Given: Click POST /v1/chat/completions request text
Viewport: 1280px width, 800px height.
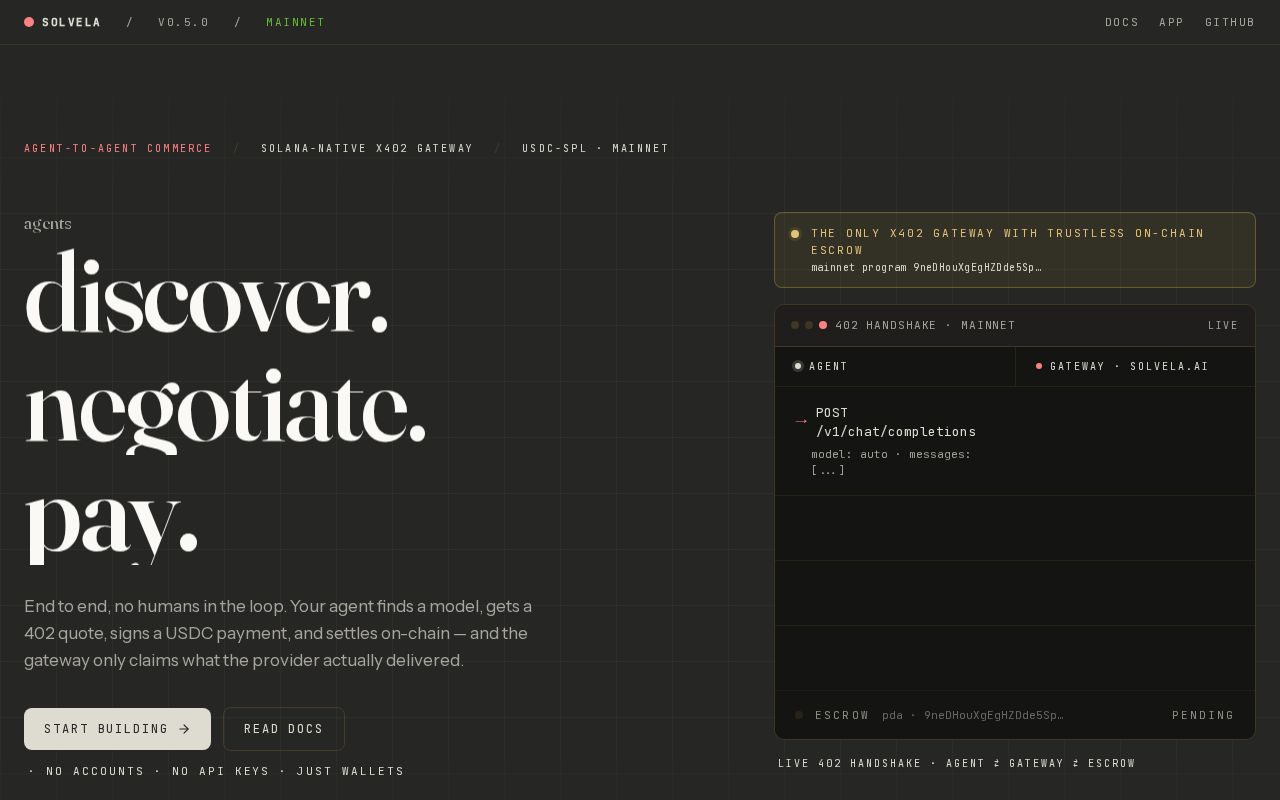Looking at the screenshot, I should click(x=896, y=422).
